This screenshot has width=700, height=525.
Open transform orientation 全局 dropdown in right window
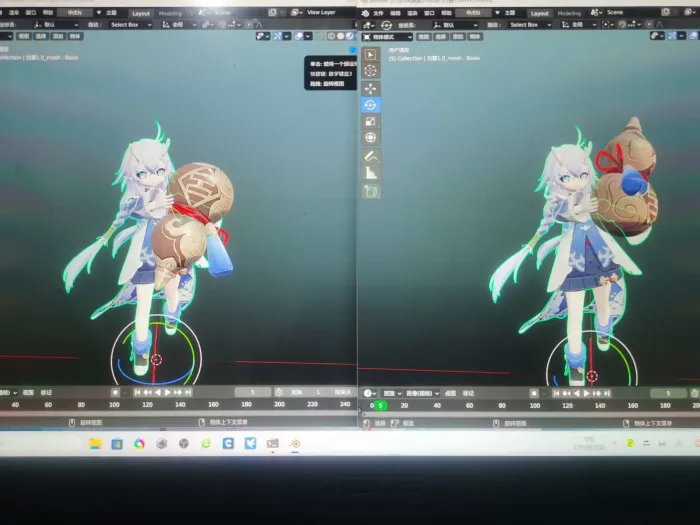point(579,25)
